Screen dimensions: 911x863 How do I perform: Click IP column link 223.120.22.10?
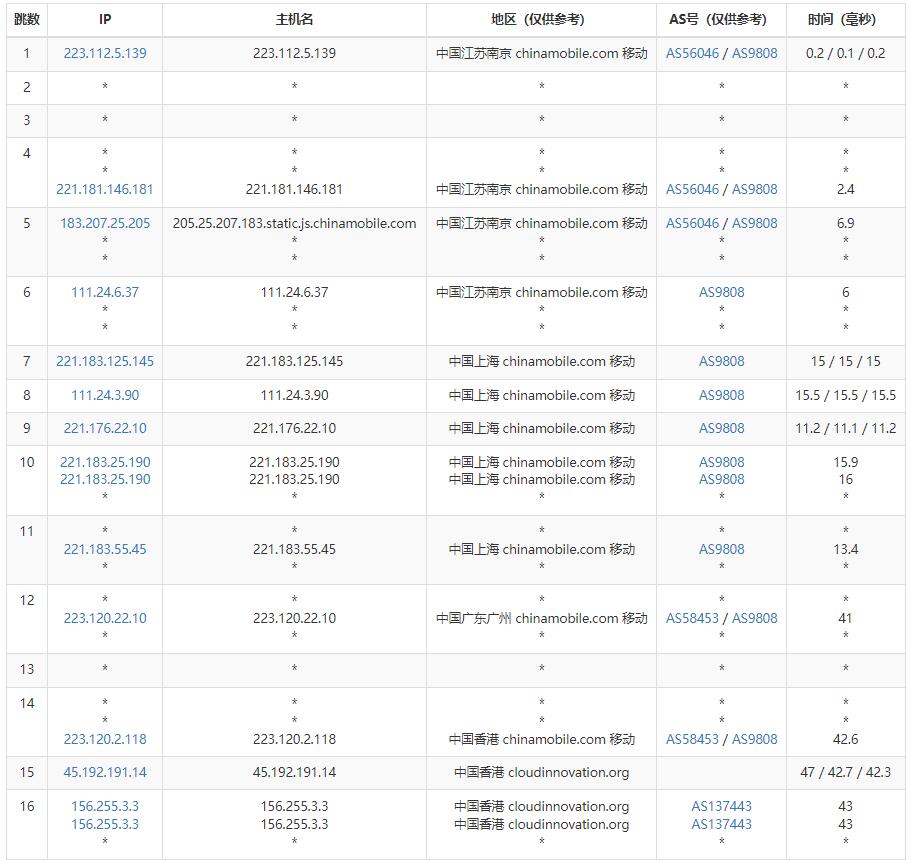click(x=105, y=618)
